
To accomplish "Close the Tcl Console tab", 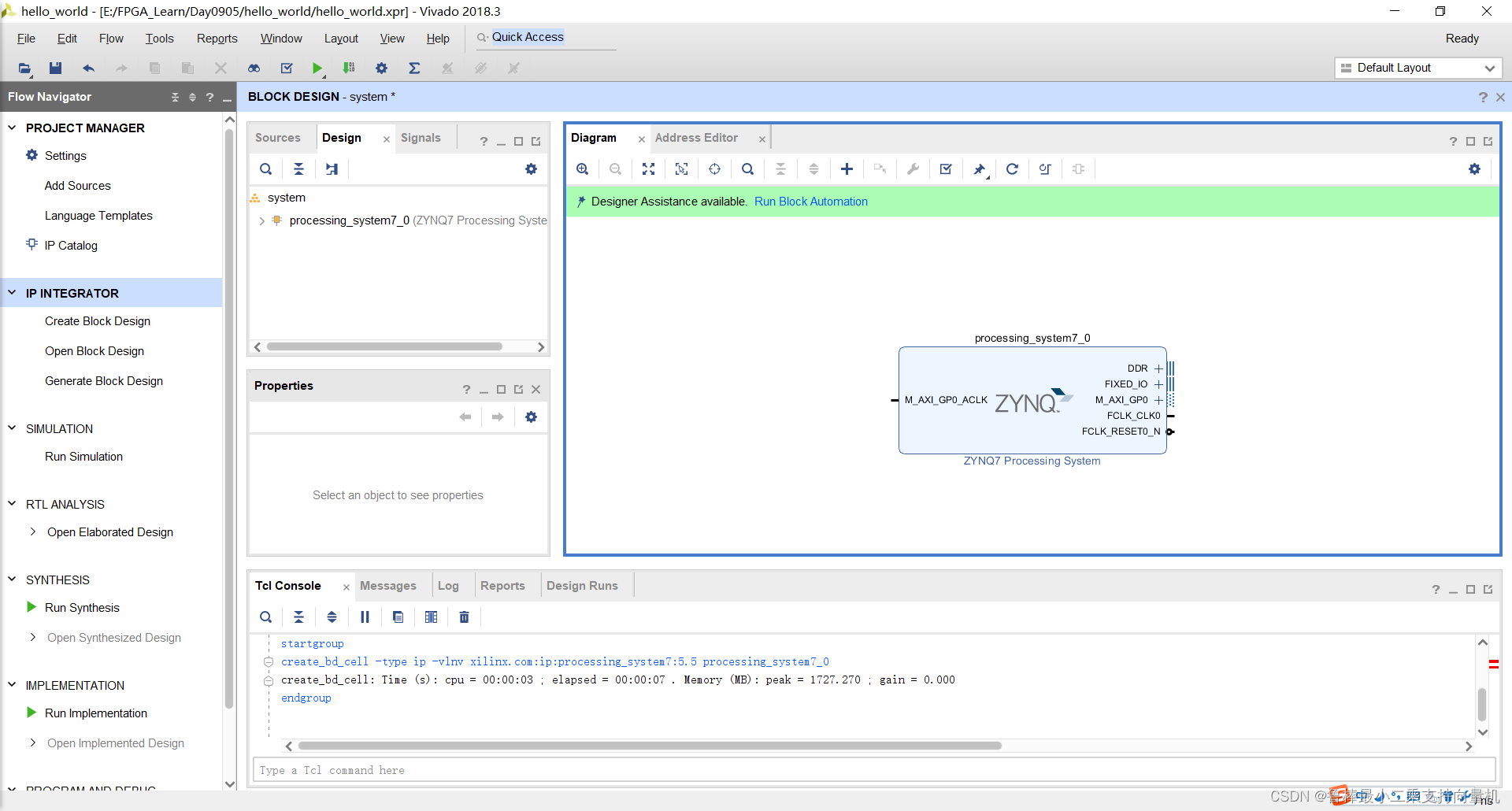I will click(x=346, y=587).
